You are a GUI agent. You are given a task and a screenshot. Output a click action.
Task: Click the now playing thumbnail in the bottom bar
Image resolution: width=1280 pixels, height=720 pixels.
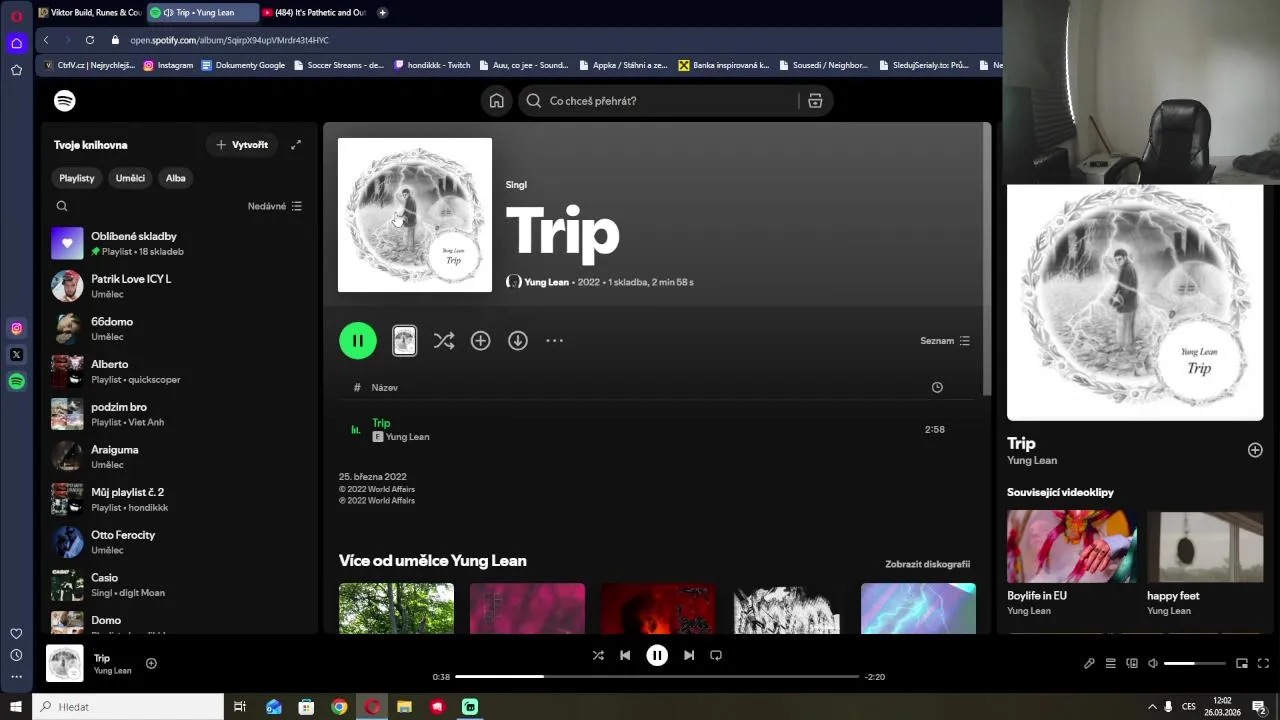[65, 663]
